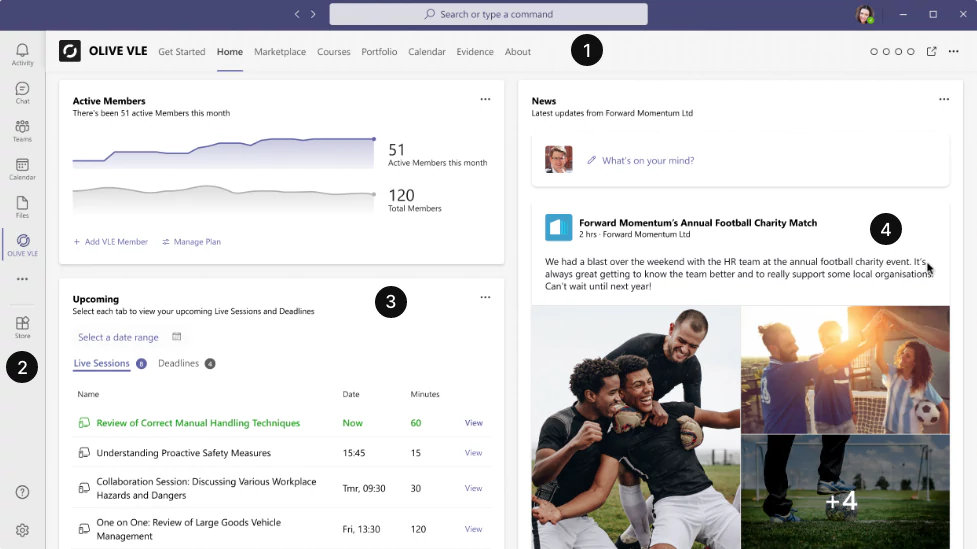Switch to the Marketplace tab
Image resolution: width=977 pixels, height=549 pixels.
(x=280, y=52)
